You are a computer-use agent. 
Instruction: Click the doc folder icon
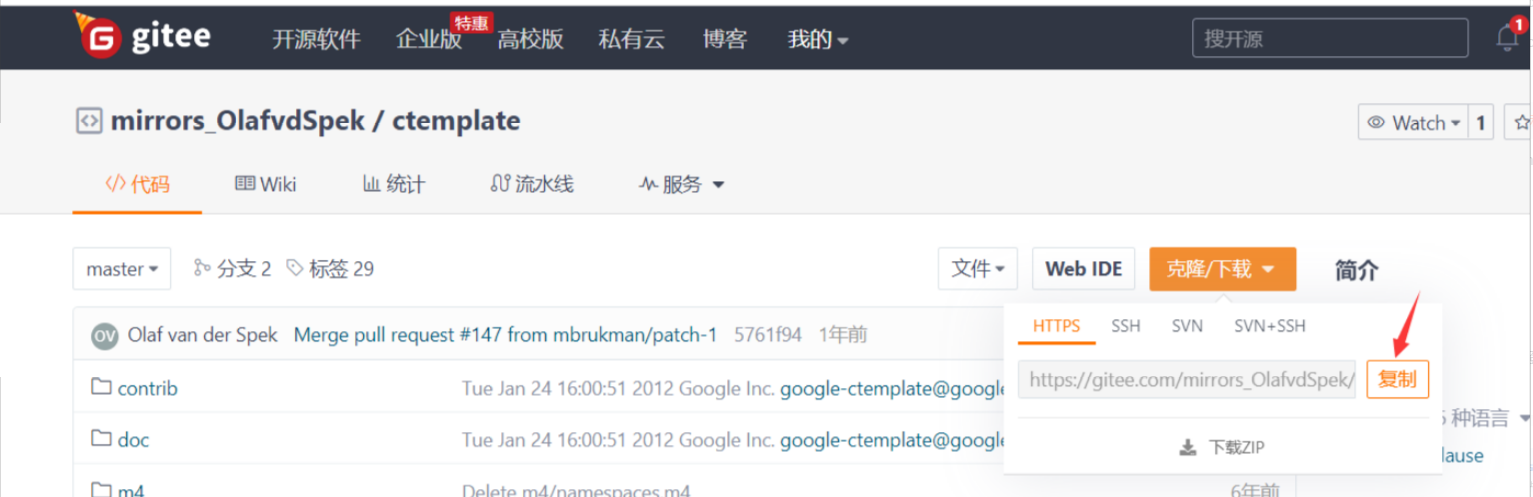[x=101, y=439]
